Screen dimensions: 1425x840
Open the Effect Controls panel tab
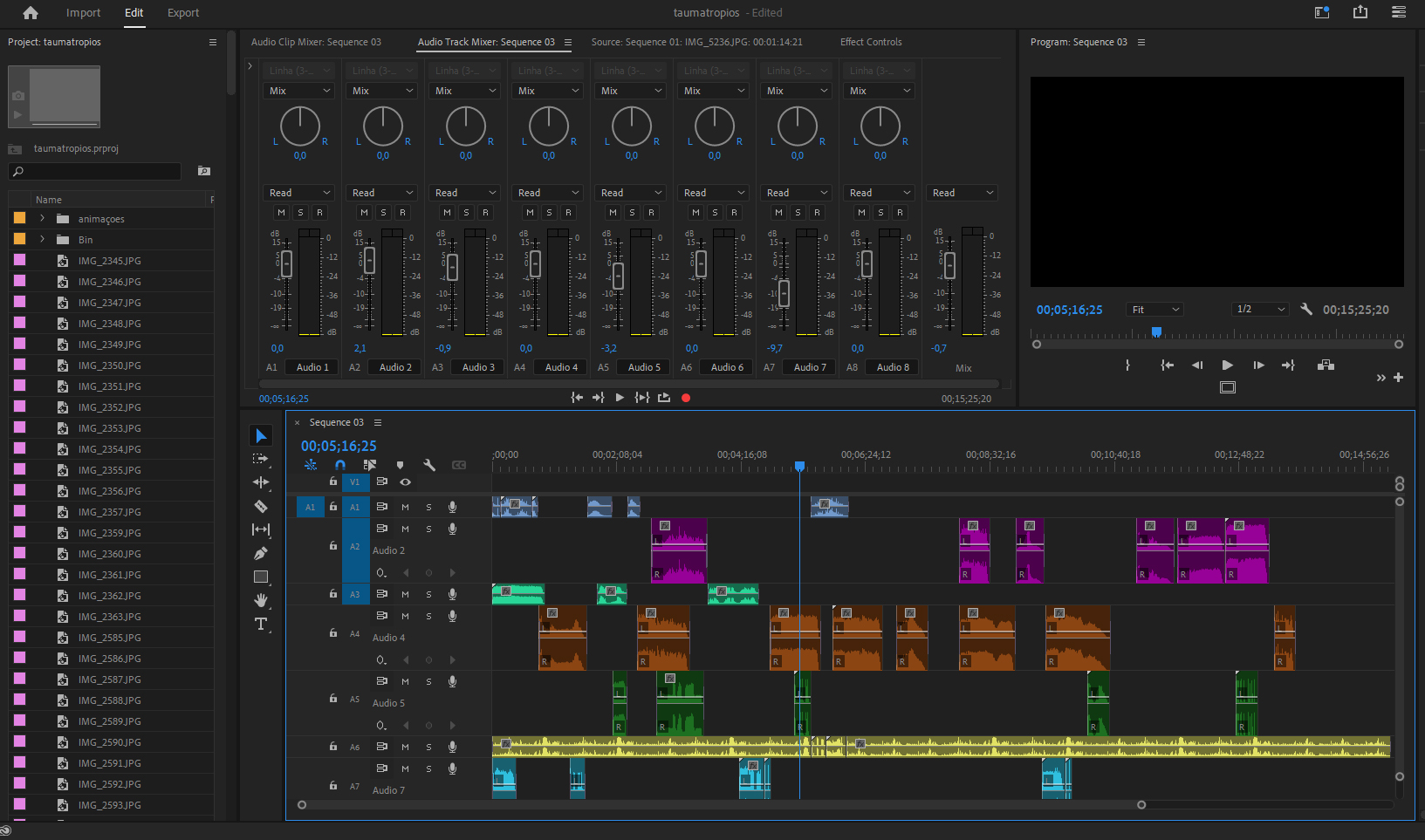pyautogui.click(x=870, y=42)
